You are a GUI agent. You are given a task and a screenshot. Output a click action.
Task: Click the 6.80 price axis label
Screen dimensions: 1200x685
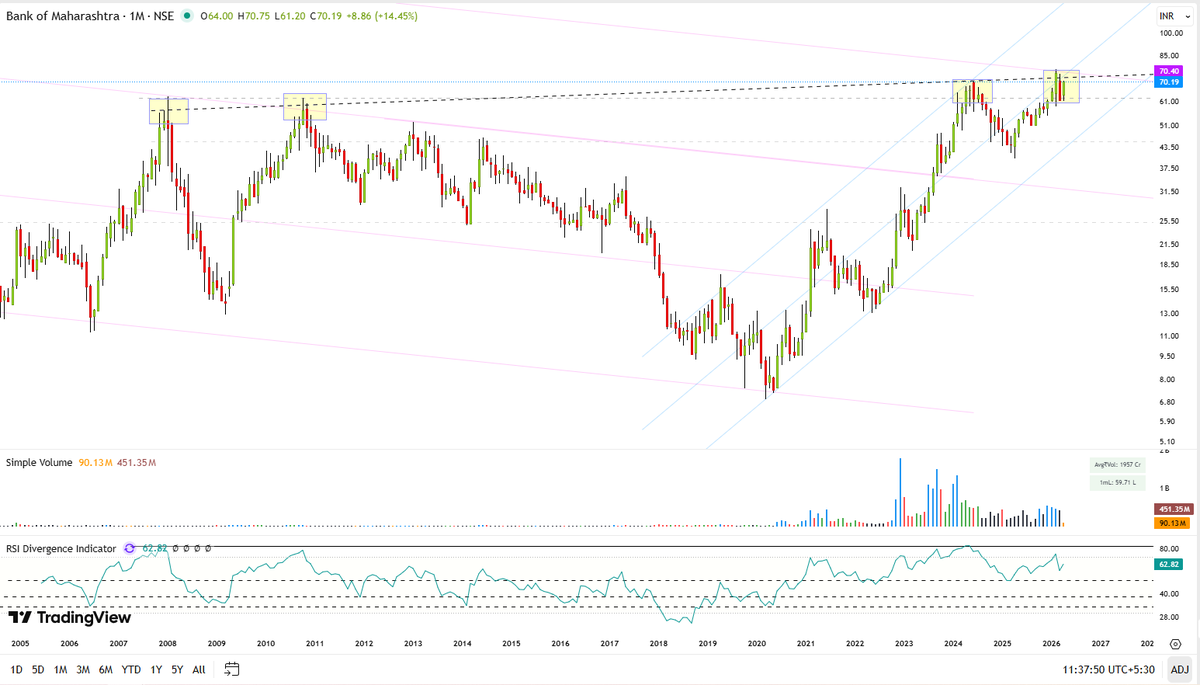coord(1167,402)
